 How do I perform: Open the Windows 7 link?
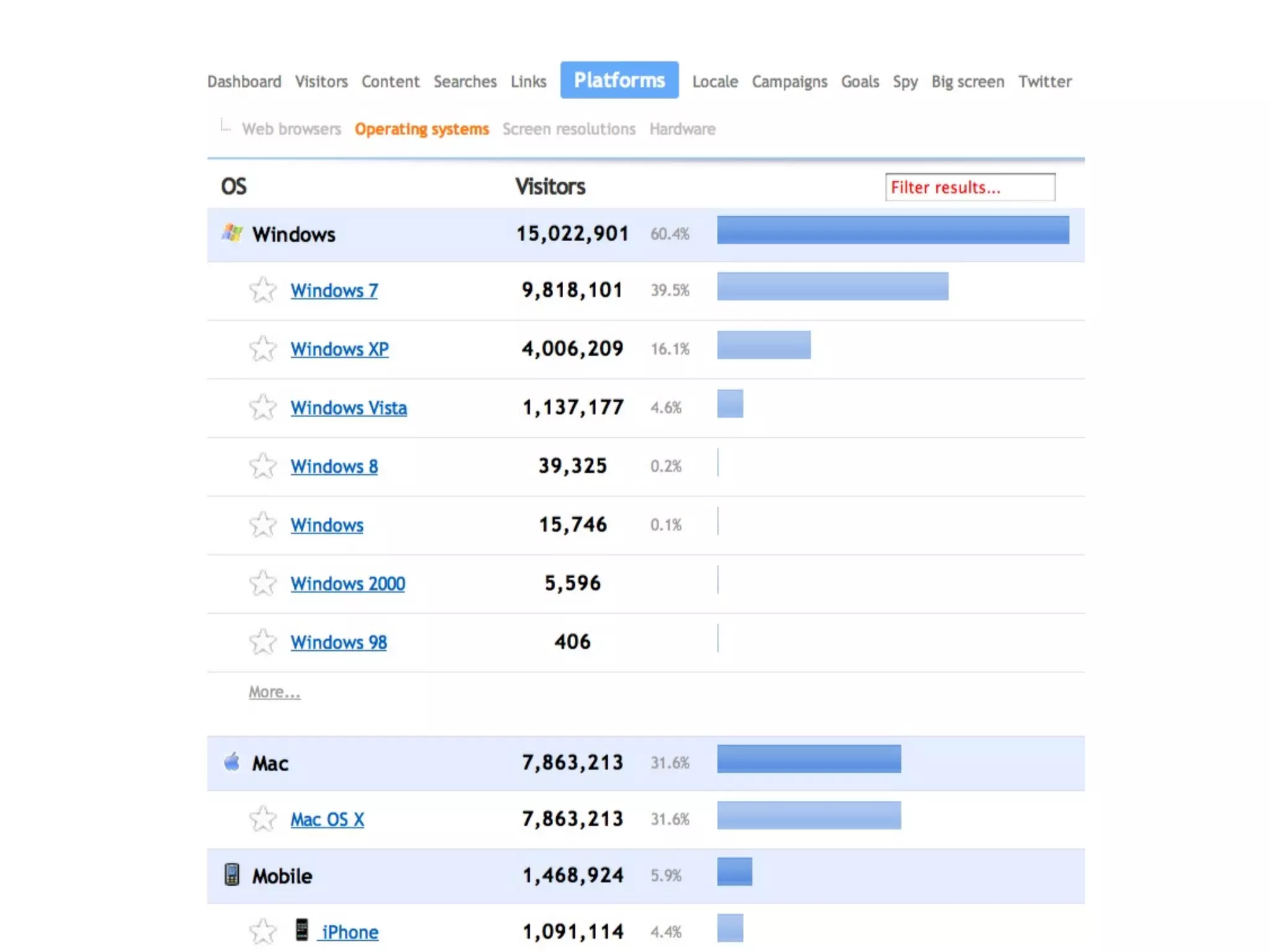tap(334, 290)
